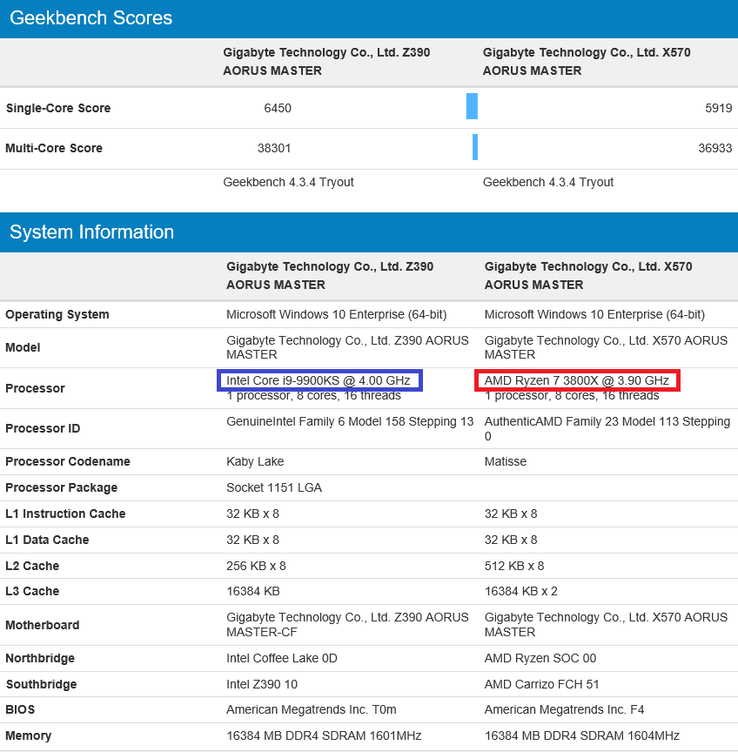Click the System Information section header
The height and width of the screenshot is (752, 738).
92,232
